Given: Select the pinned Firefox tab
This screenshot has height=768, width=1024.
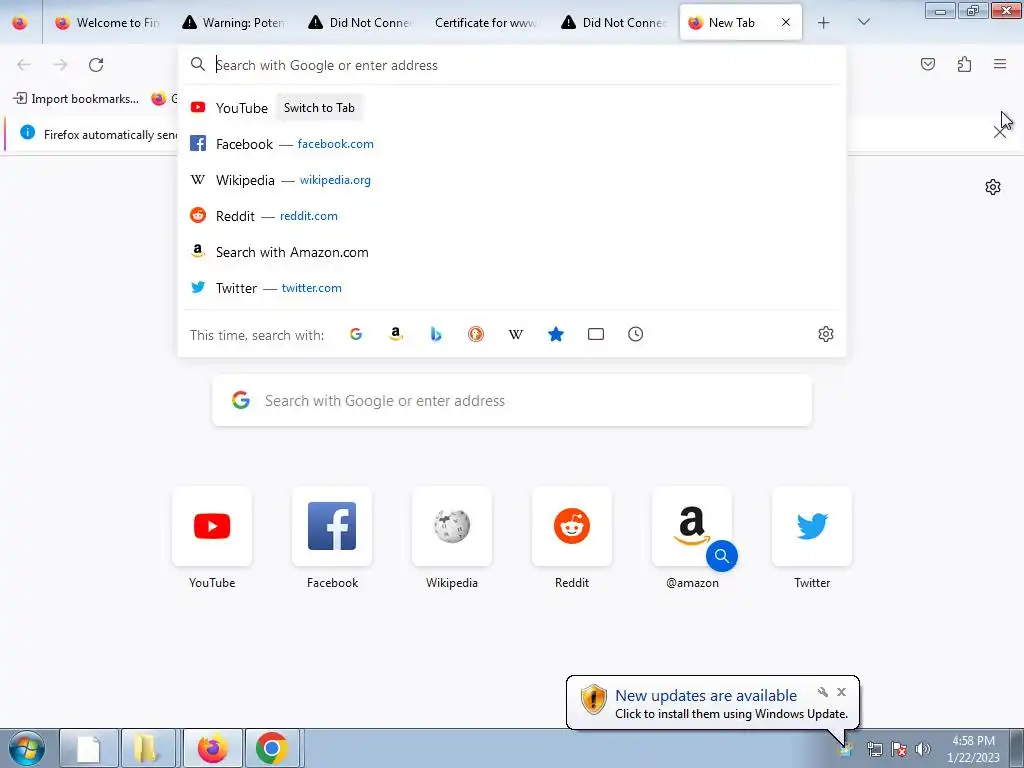Looking at the screenshot, I should click(20, 23).
